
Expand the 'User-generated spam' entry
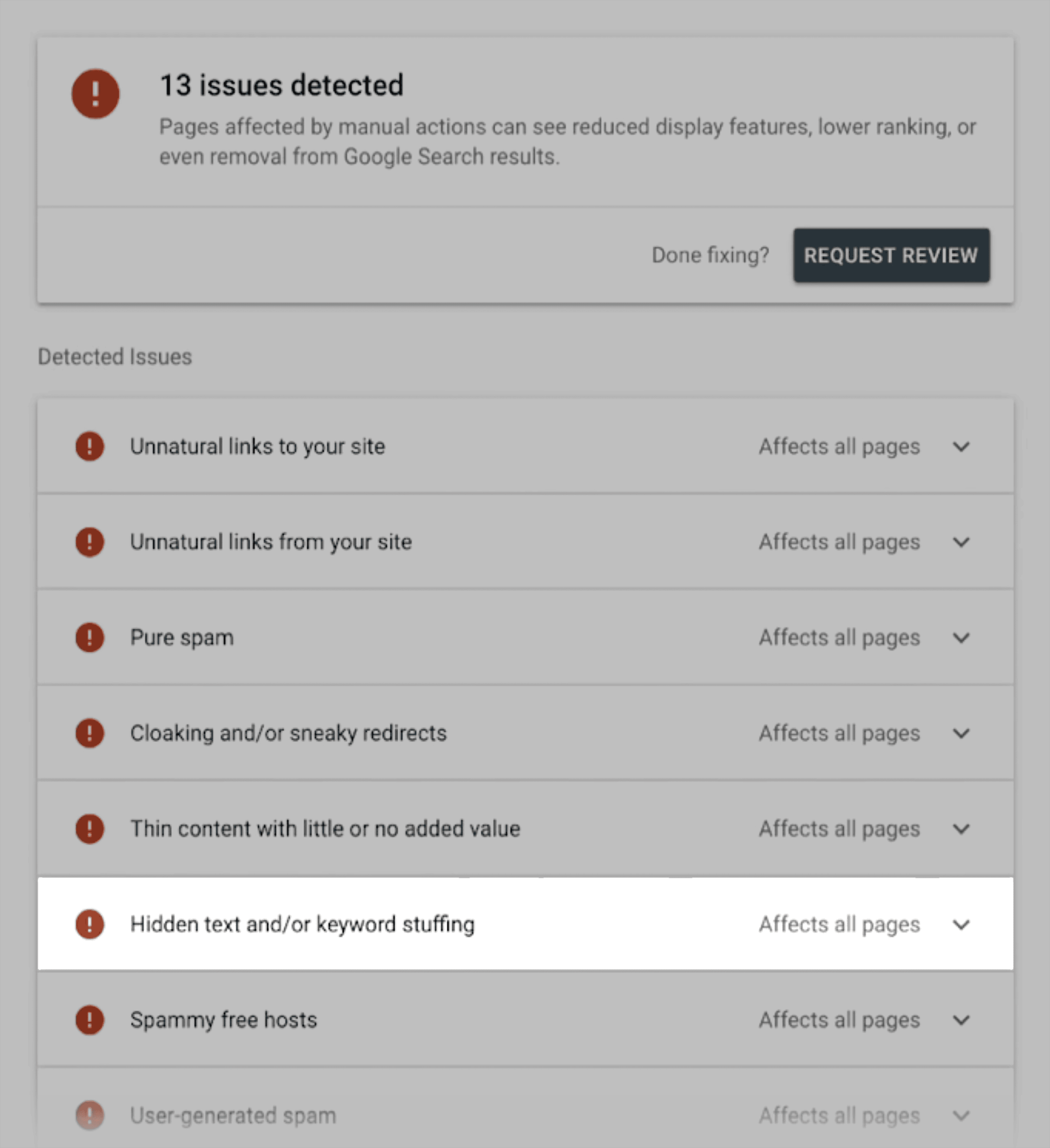(961, 1115)
